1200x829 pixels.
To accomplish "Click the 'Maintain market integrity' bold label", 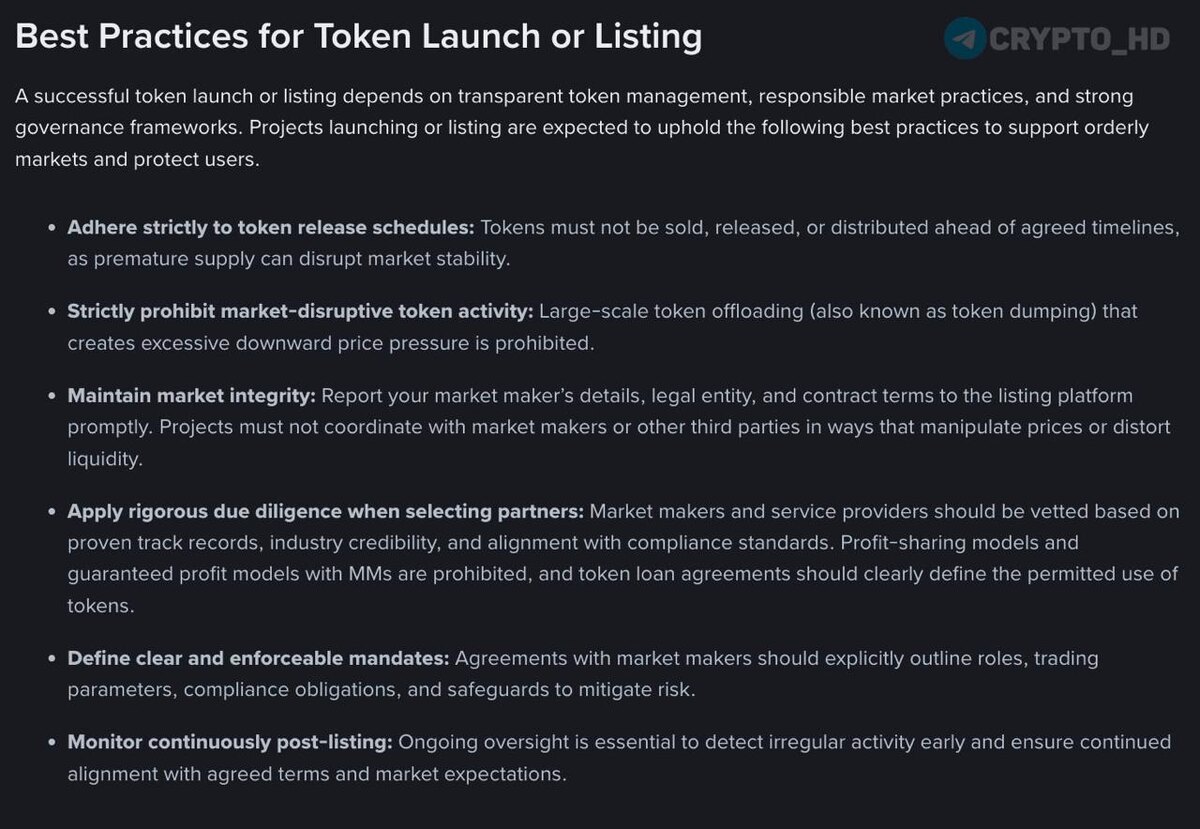I will (191, 395).
